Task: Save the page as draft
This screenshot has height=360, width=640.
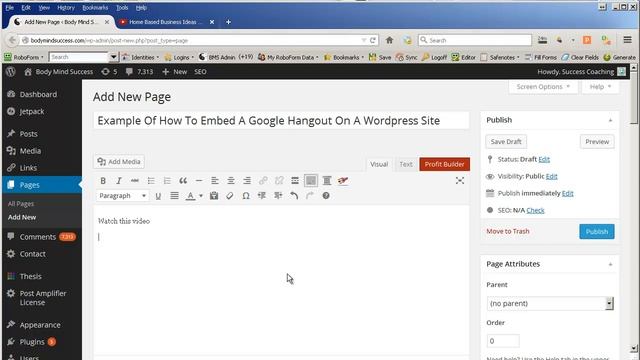Action: click(x=506, y=142)
